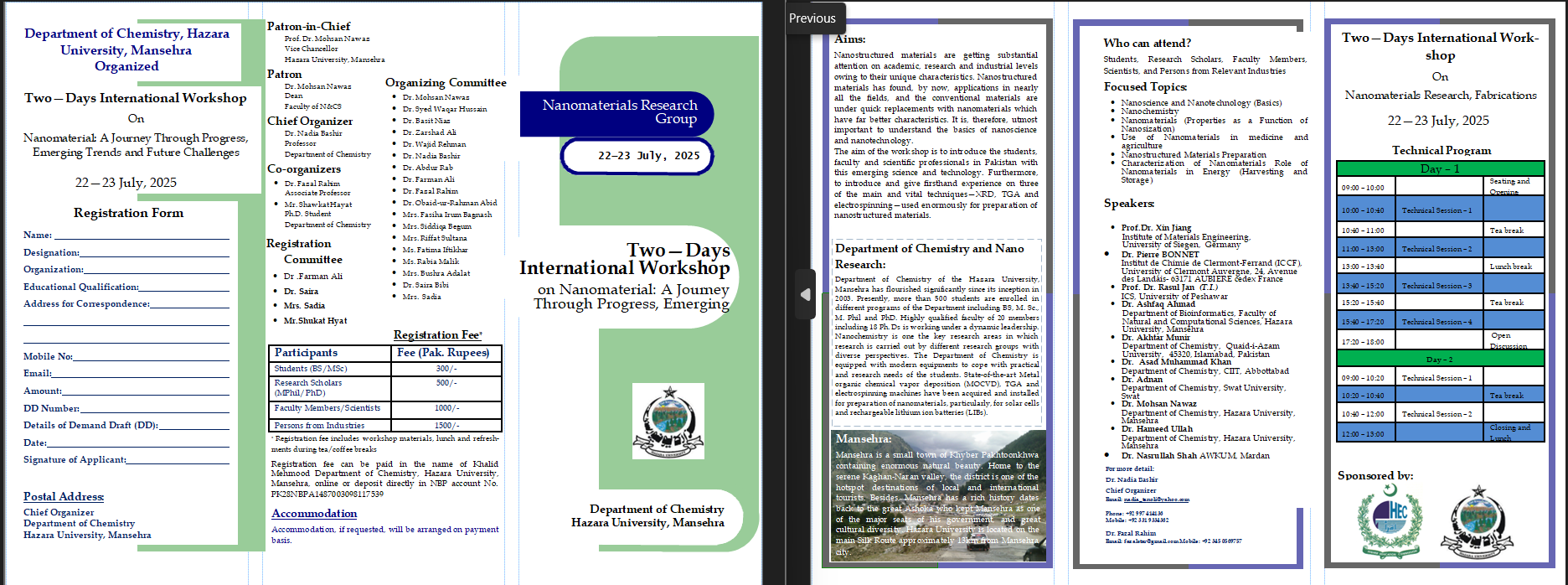1568x585 pixels.
Task: Click the 'Amount:' field line
Action: [145, 393]
